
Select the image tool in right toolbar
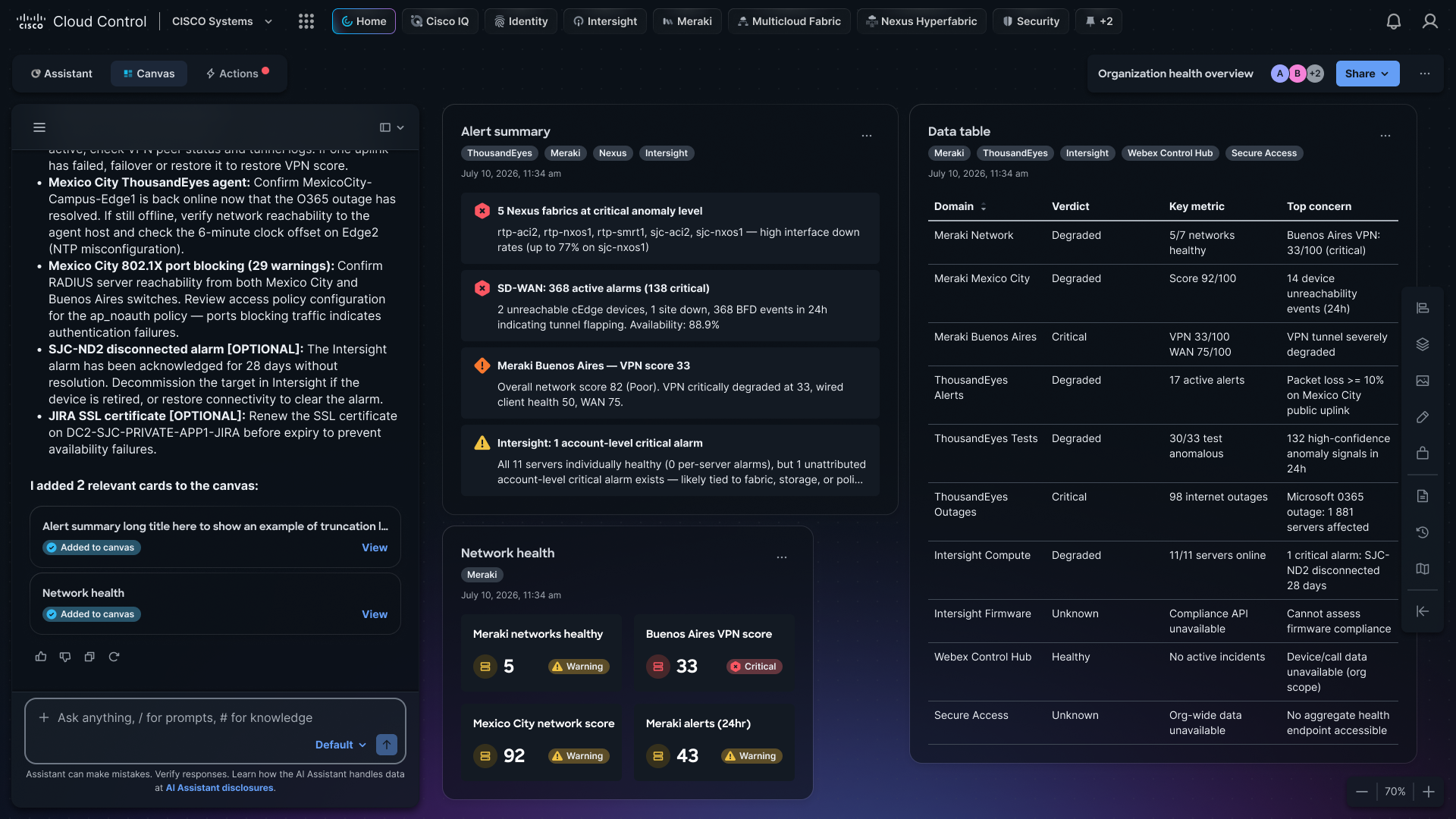click(1423, 381)
